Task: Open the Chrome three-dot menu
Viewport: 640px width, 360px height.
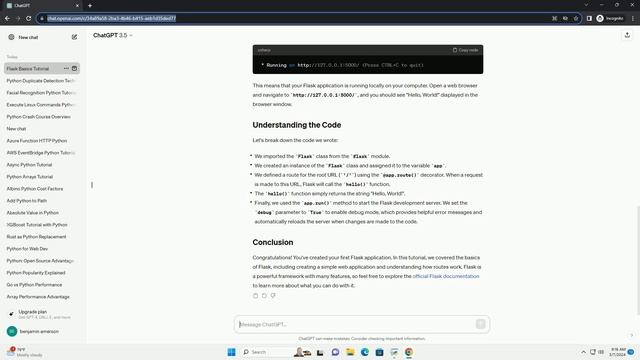Action: 633,18
